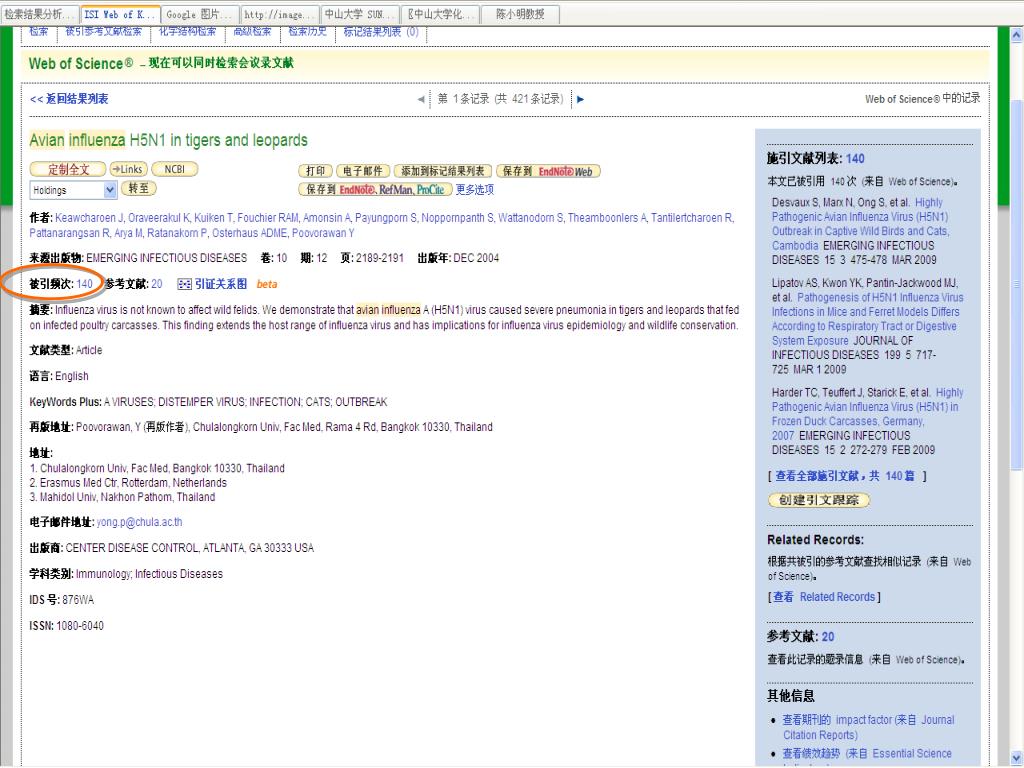The image size is (1024, 768).
Task: Click 返回结果列表 back link
Action: tap(69, 99)
